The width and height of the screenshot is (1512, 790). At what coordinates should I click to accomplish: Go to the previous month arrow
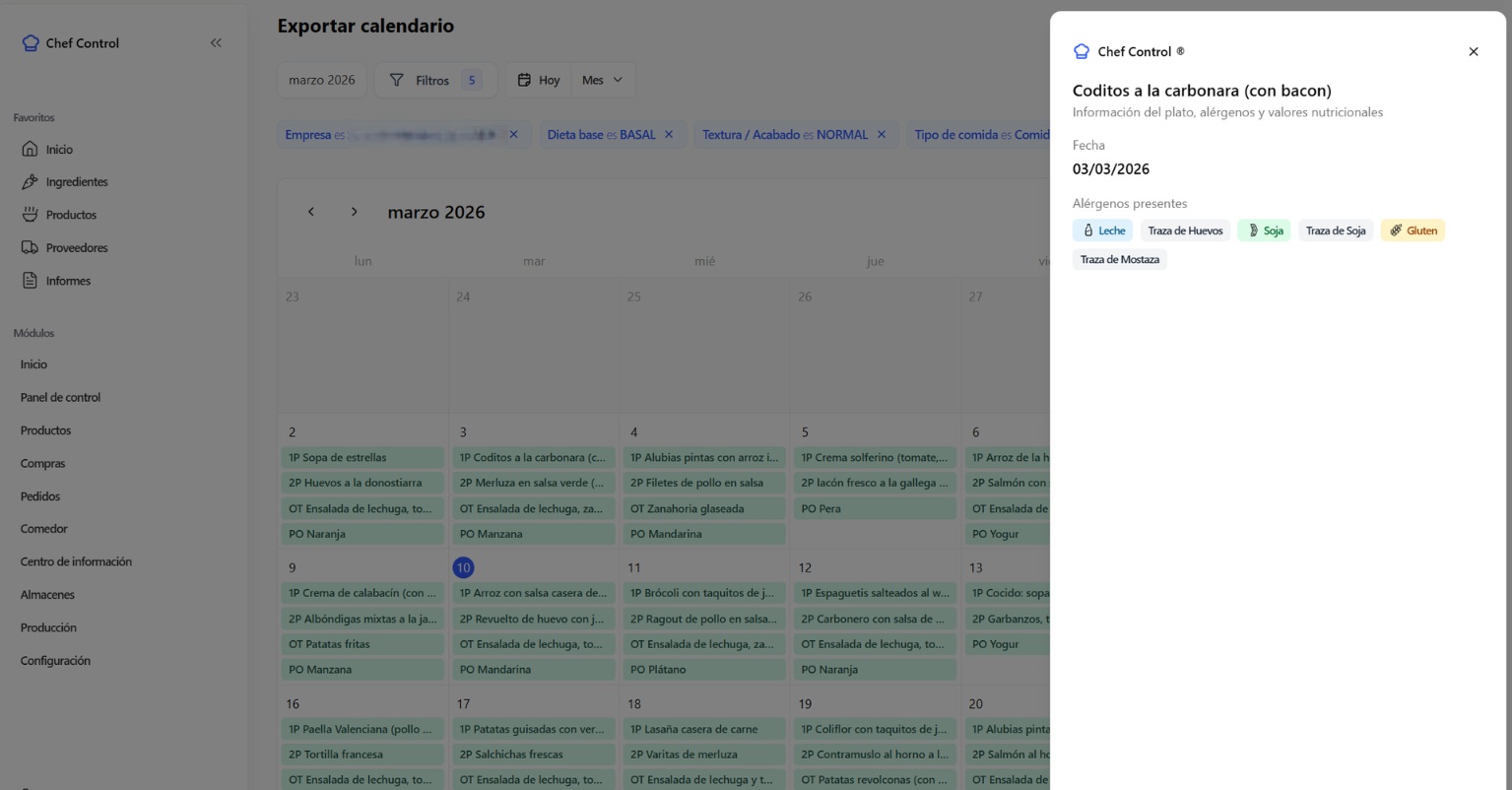(x=311, y=212)
